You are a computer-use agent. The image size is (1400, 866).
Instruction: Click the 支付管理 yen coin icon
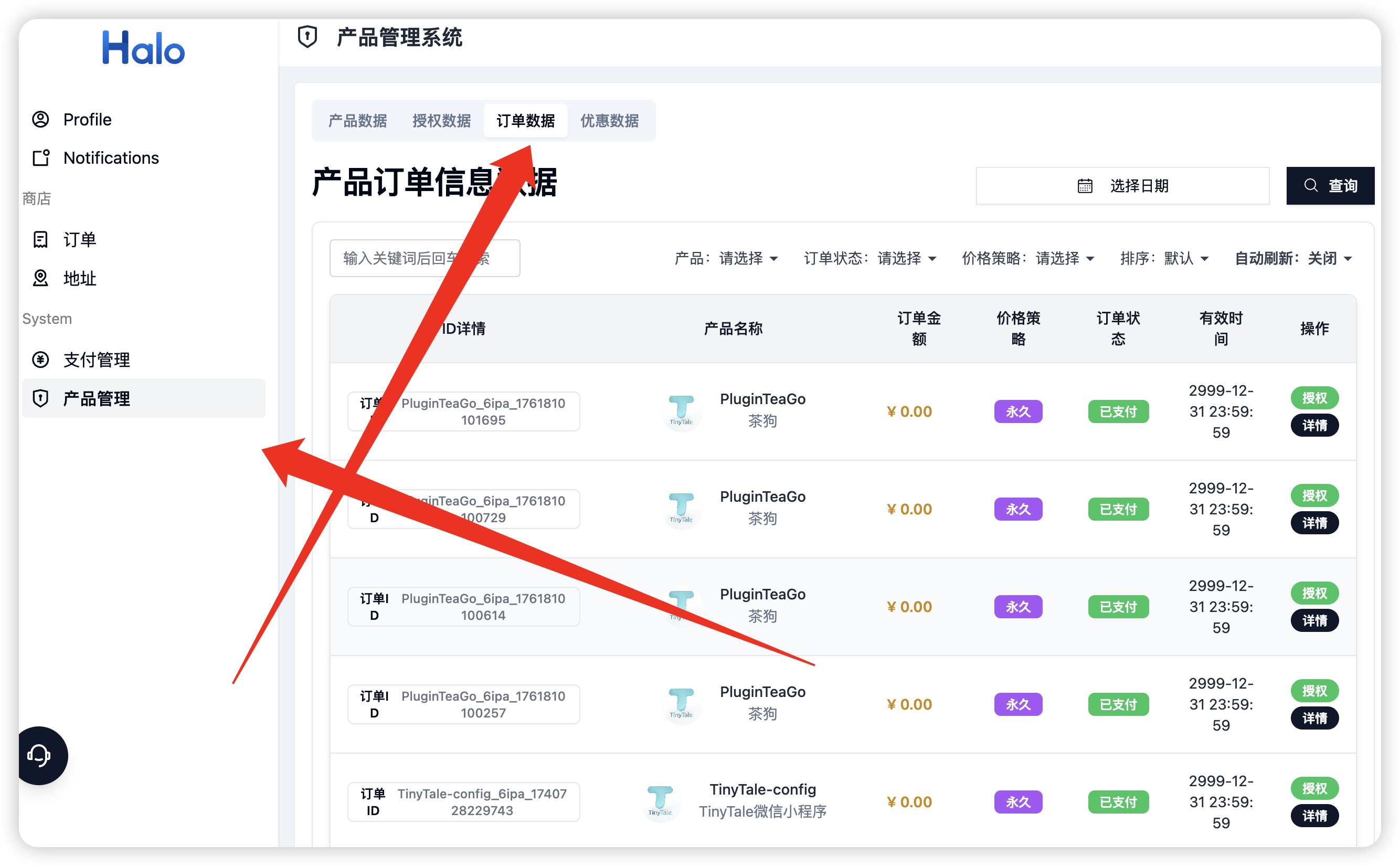40,360
